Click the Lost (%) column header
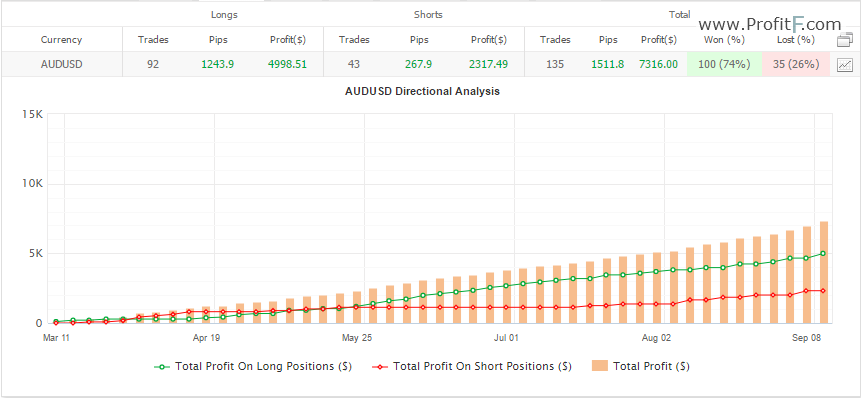The height and width of the screenshot is (398, 861). click(796, 40)
